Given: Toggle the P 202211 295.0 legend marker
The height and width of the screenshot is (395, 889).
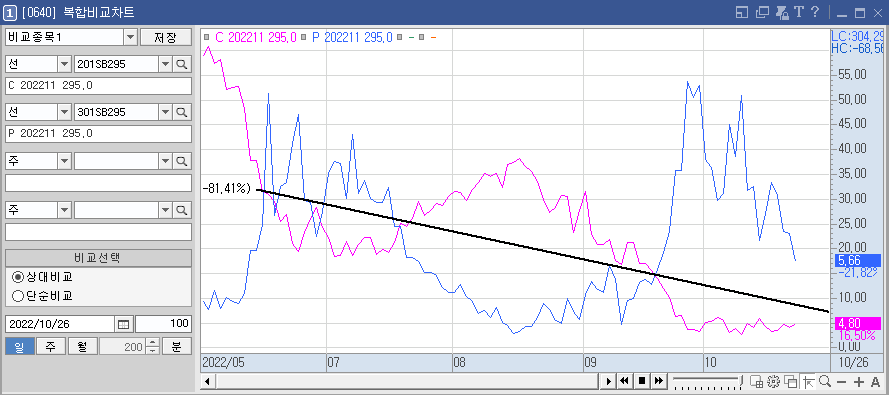Looking at the screenshot, I should pyautogui.click(x=304, y=37).
